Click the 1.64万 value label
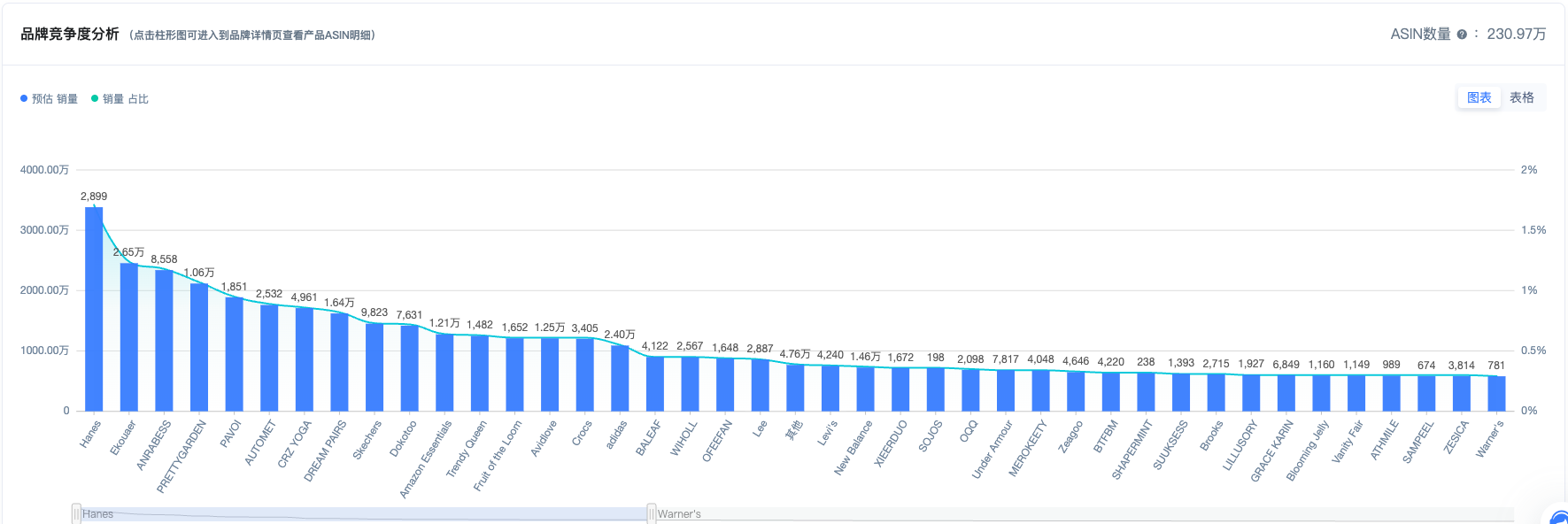Screen dimensions: 1568x524 pos(339,303)
